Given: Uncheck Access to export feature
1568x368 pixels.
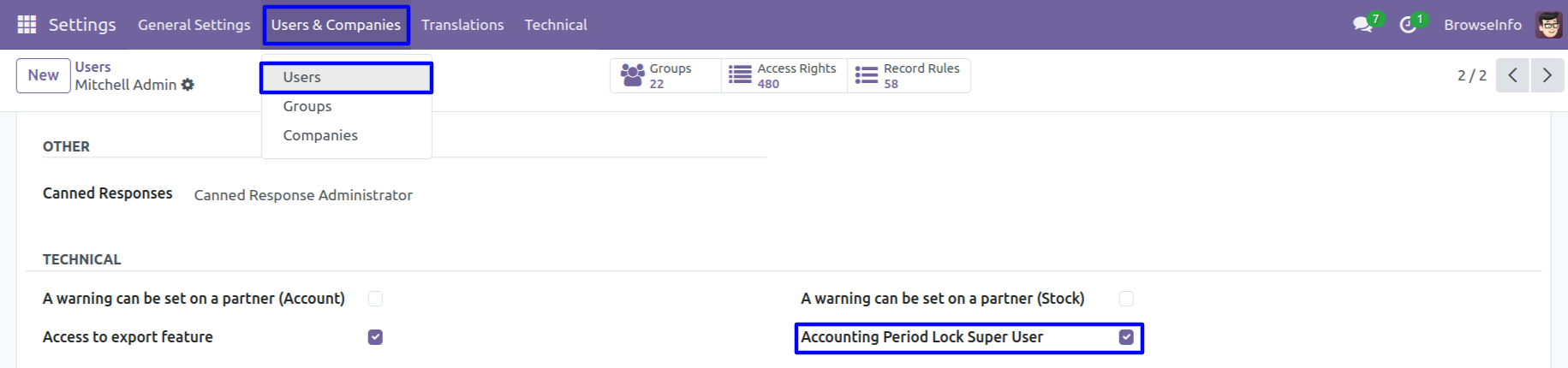Looking at the screenshot, I should (375, 337).
